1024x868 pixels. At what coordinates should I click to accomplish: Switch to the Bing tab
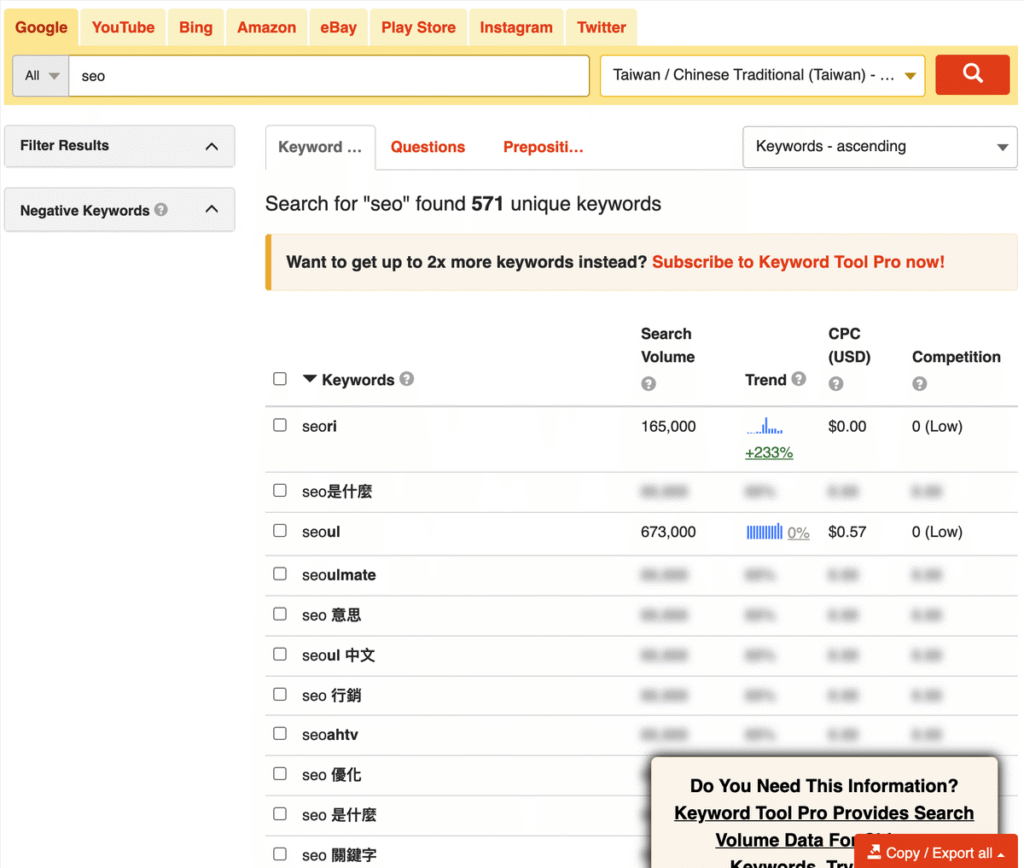tap(196, 27)
